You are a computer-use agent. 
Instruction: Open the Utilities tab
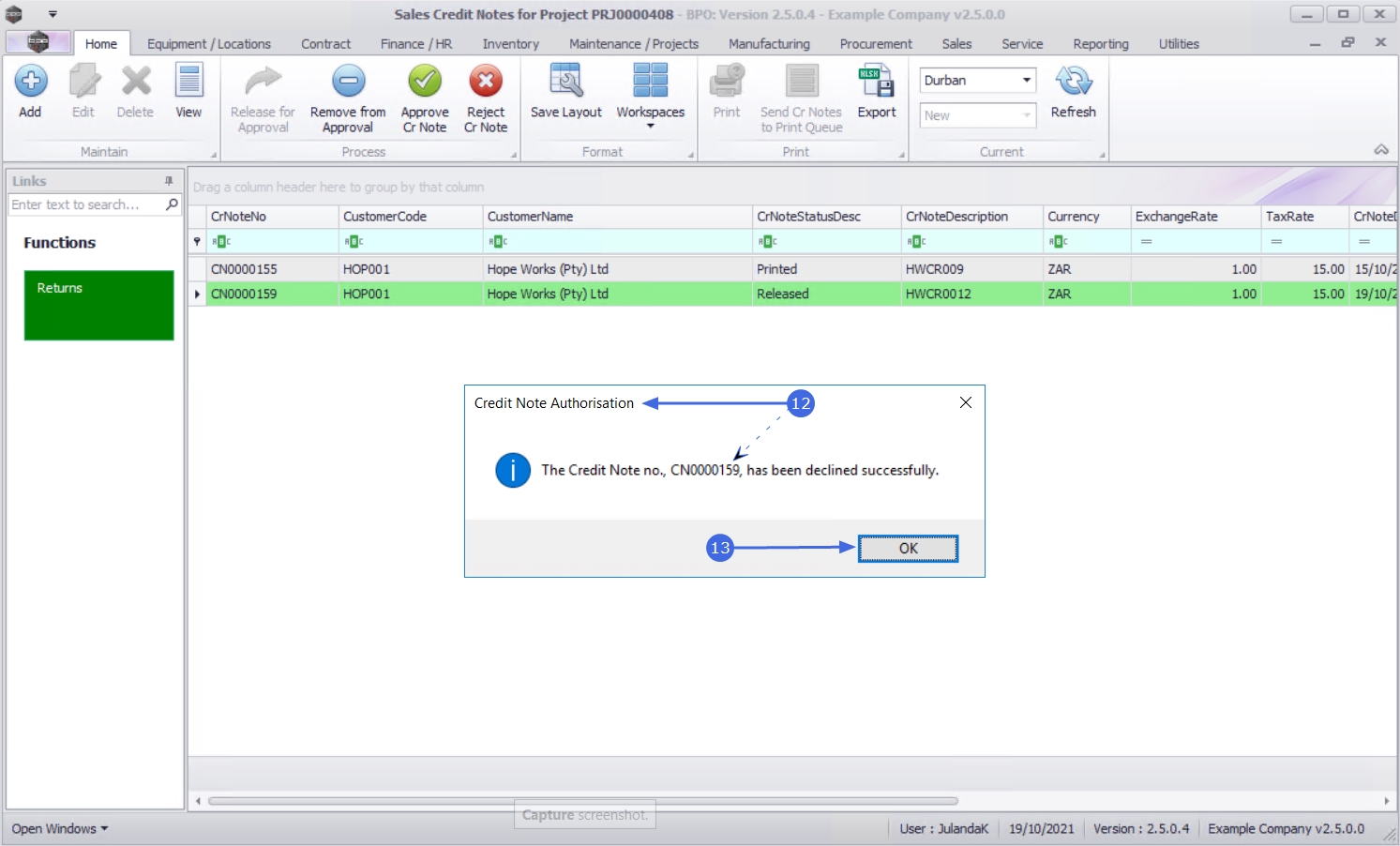[x=1179, y=44]
